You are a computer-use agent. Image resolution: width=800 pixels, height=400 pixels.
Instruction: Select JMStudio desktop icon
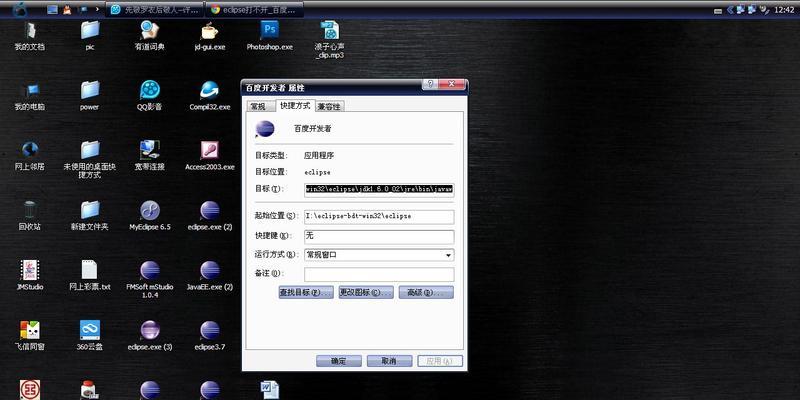pos(30,276)
